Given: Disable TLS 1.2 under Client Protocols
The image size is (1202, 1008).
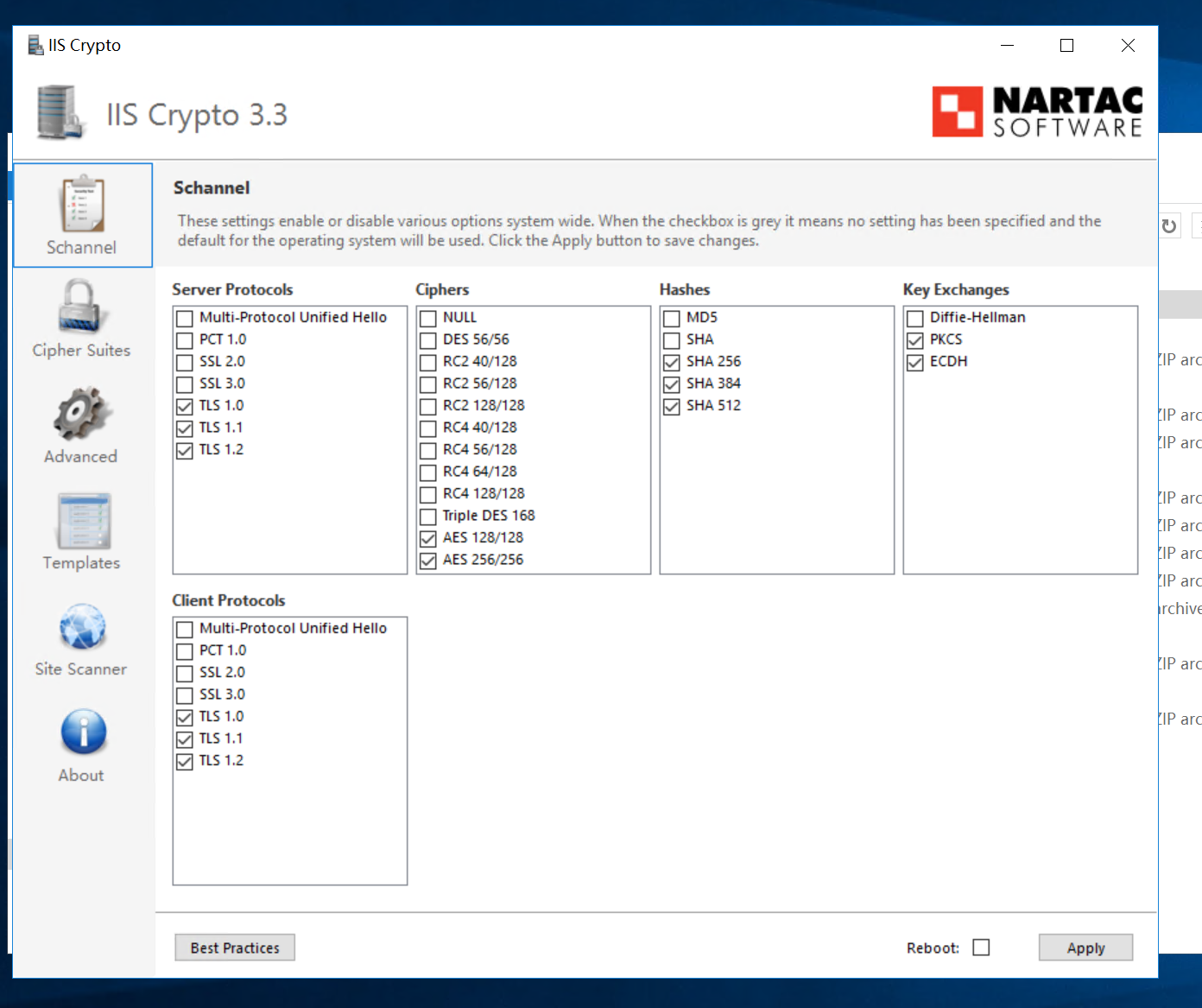Looking at the screenshot, I should [184, 761].
